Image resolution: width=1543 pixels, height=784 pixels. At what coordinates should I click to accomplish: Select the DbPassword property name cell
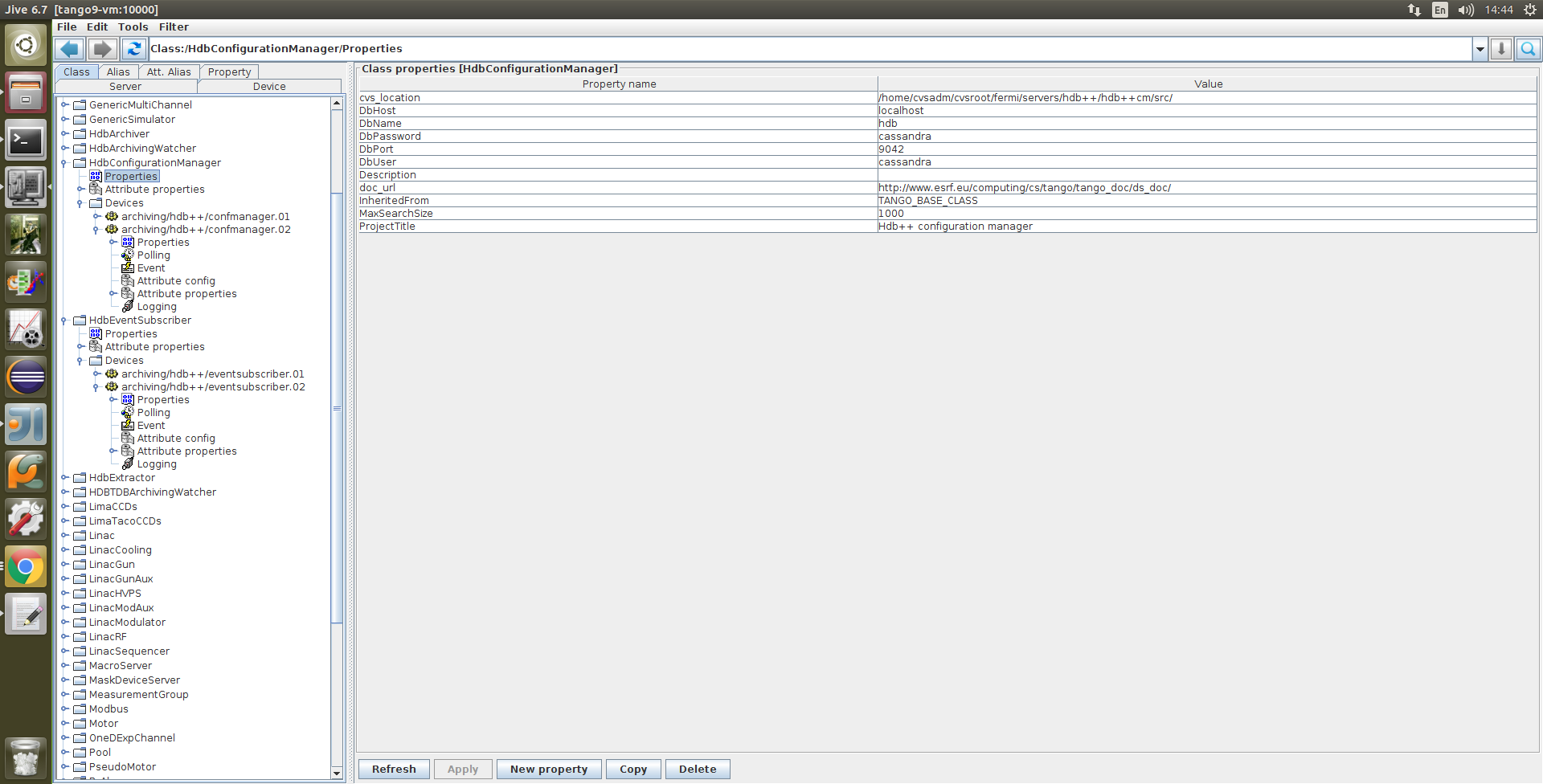617,137
